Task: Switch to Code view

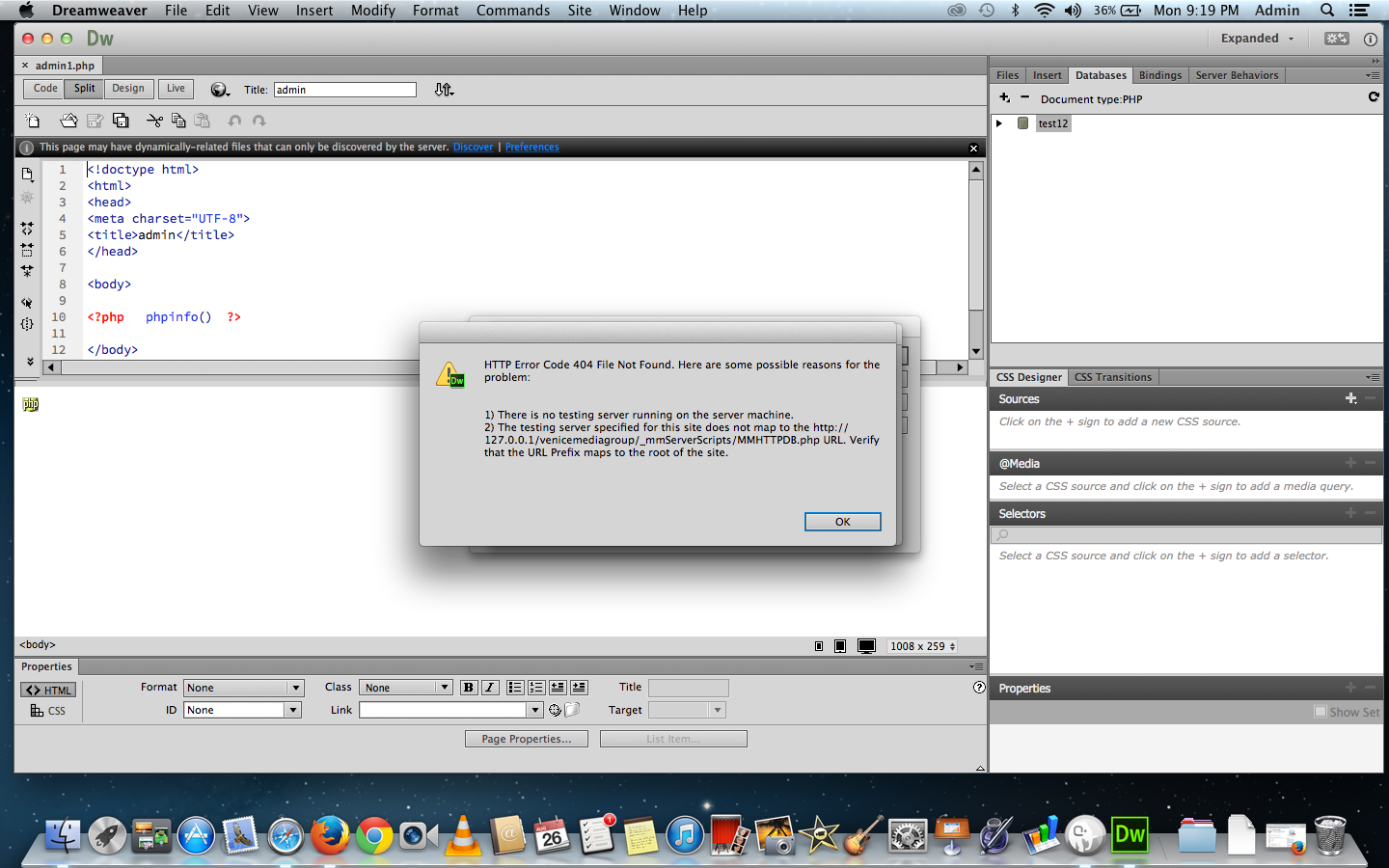Action: [x=45, y=89]
